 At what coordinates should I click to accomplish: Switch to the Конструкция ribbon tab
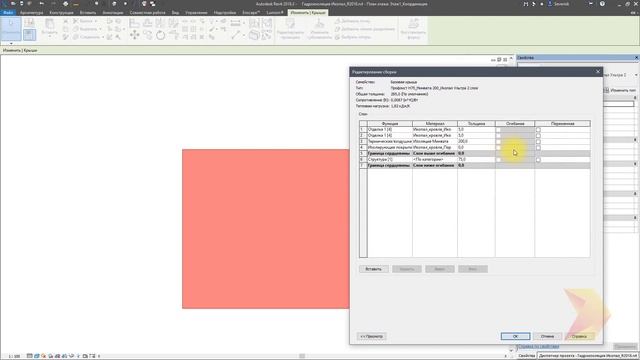pos(62,13)
